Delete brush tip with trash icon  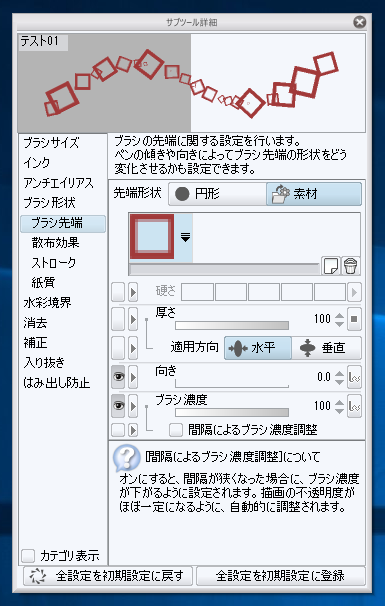tap(351, 266)
